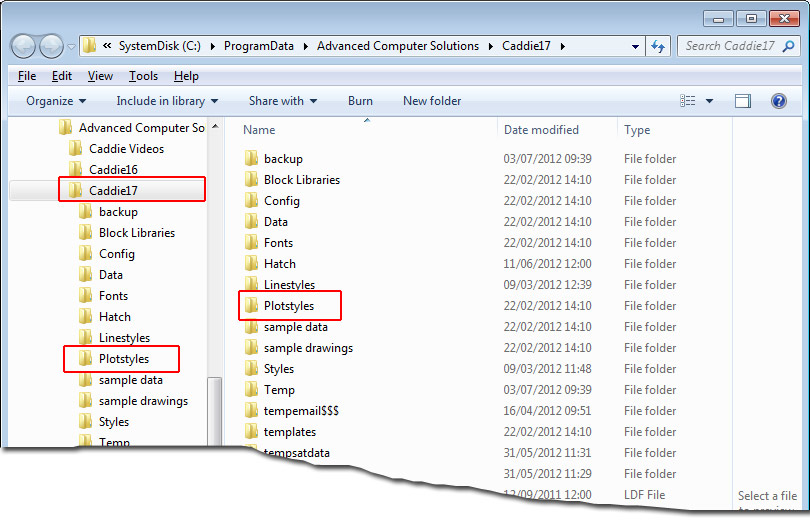Viewport: 810px width, 527px height.
Task: Open the View menu
Action: click(x=100, y=76)
